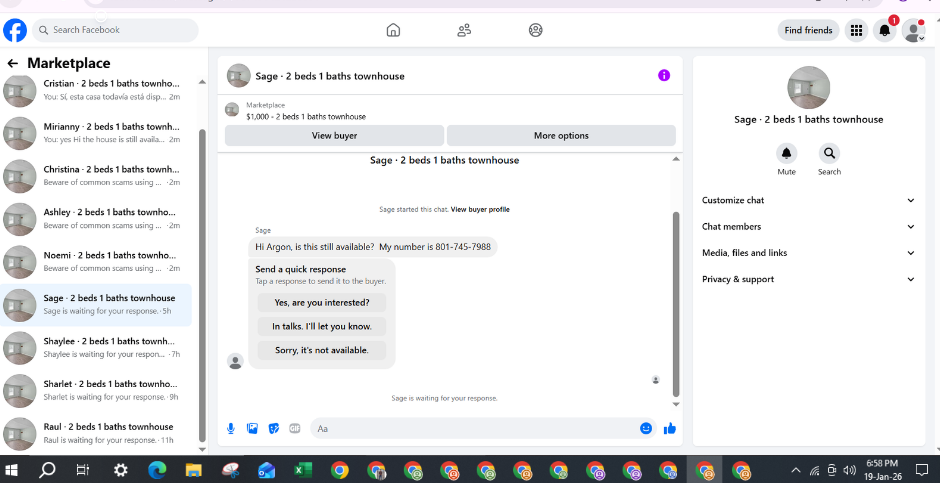Send quick reply "Yes, are you interested?"
This screenshot has height=483, width=940.
322,303
